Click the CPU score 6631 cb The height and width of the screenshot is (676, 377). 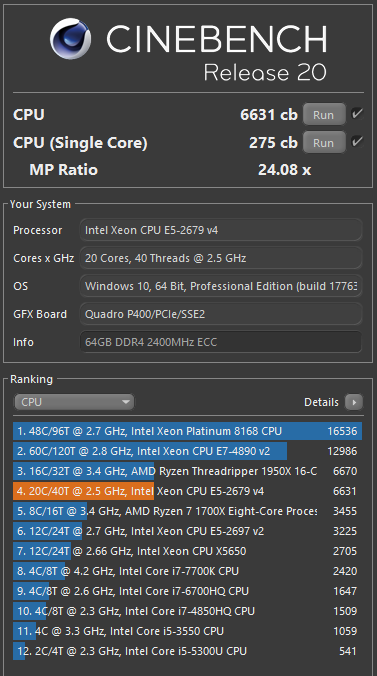tap(269, 115)
